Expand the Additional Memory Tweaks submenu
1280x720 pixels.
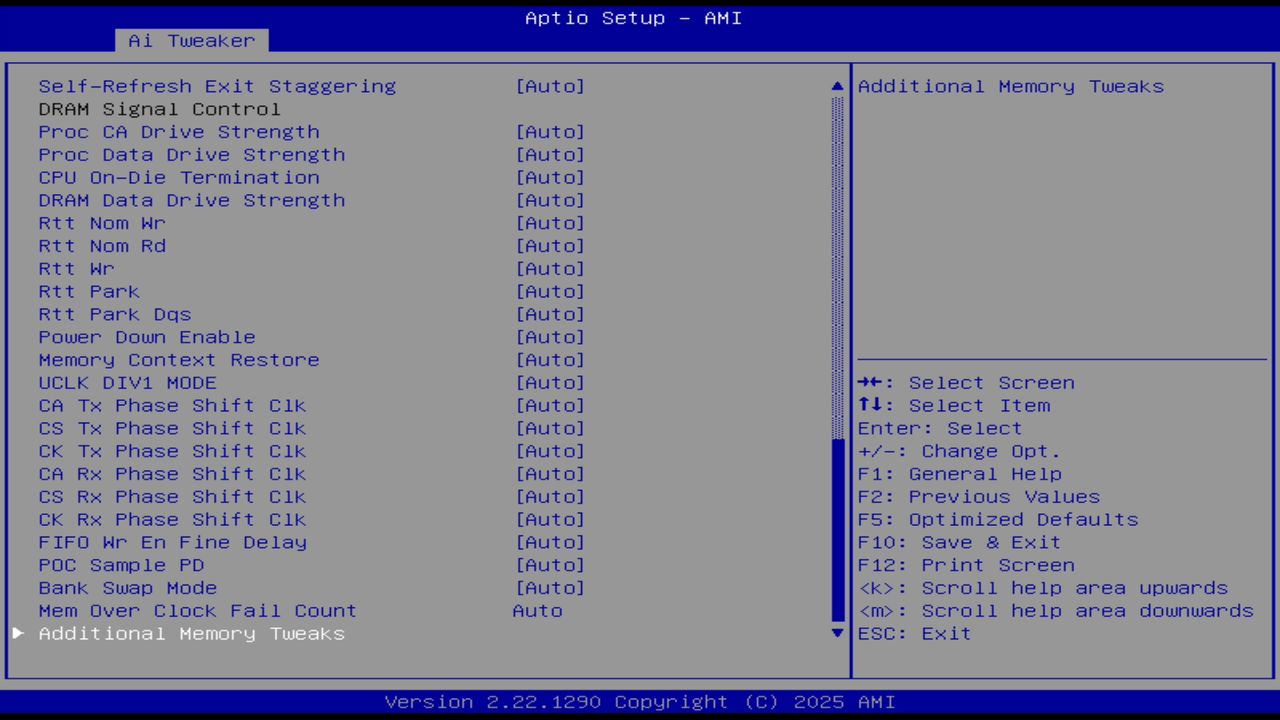pyautogui.click(x=191, y=633)
